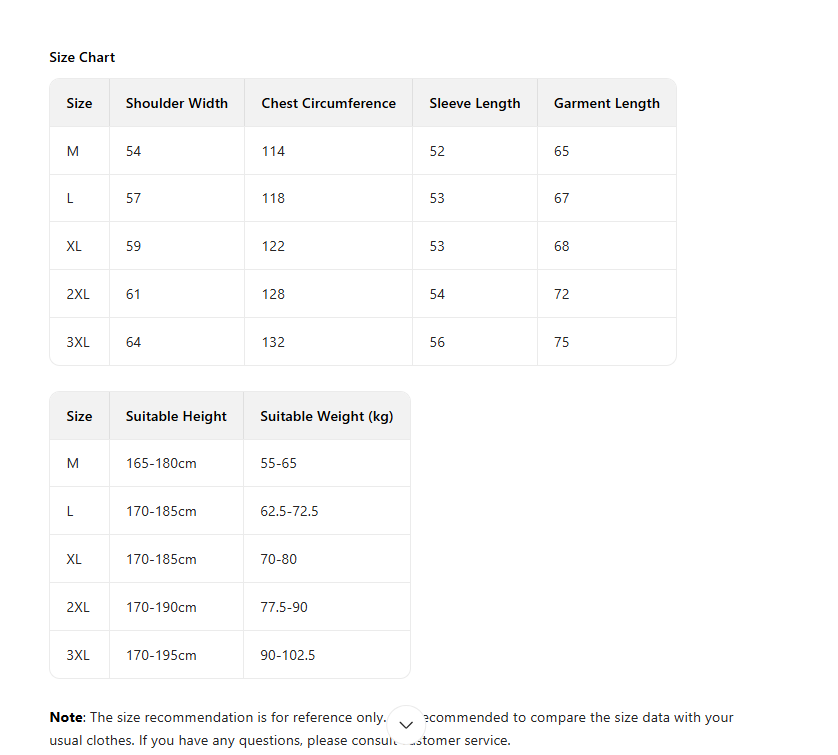Click the 3XL row in measurements table

pos(78,342)
